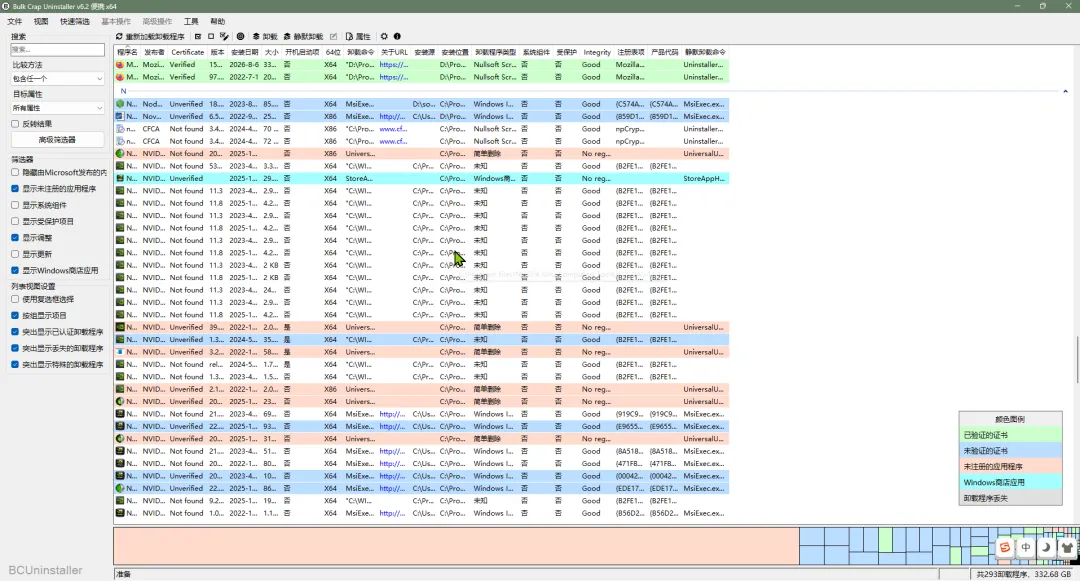Viewport: 1080px width, 581px height.
Task: Click the pencil edit toolbar icon
Action: 333,36
